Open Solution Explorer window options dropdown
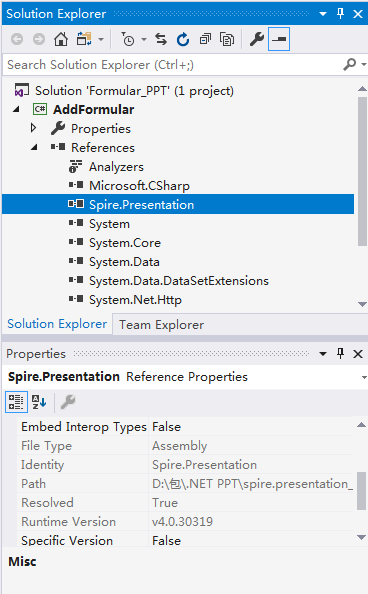368x594 pixels. pyautogui.click(x=323, y=14)
